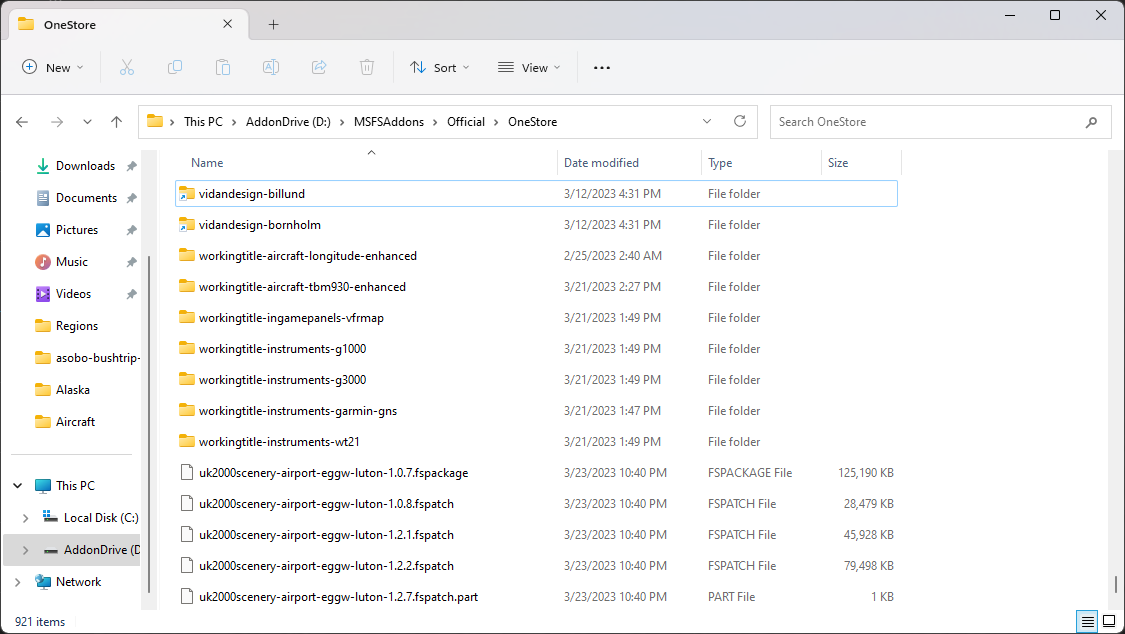Go forward with the right arrow

57,122
